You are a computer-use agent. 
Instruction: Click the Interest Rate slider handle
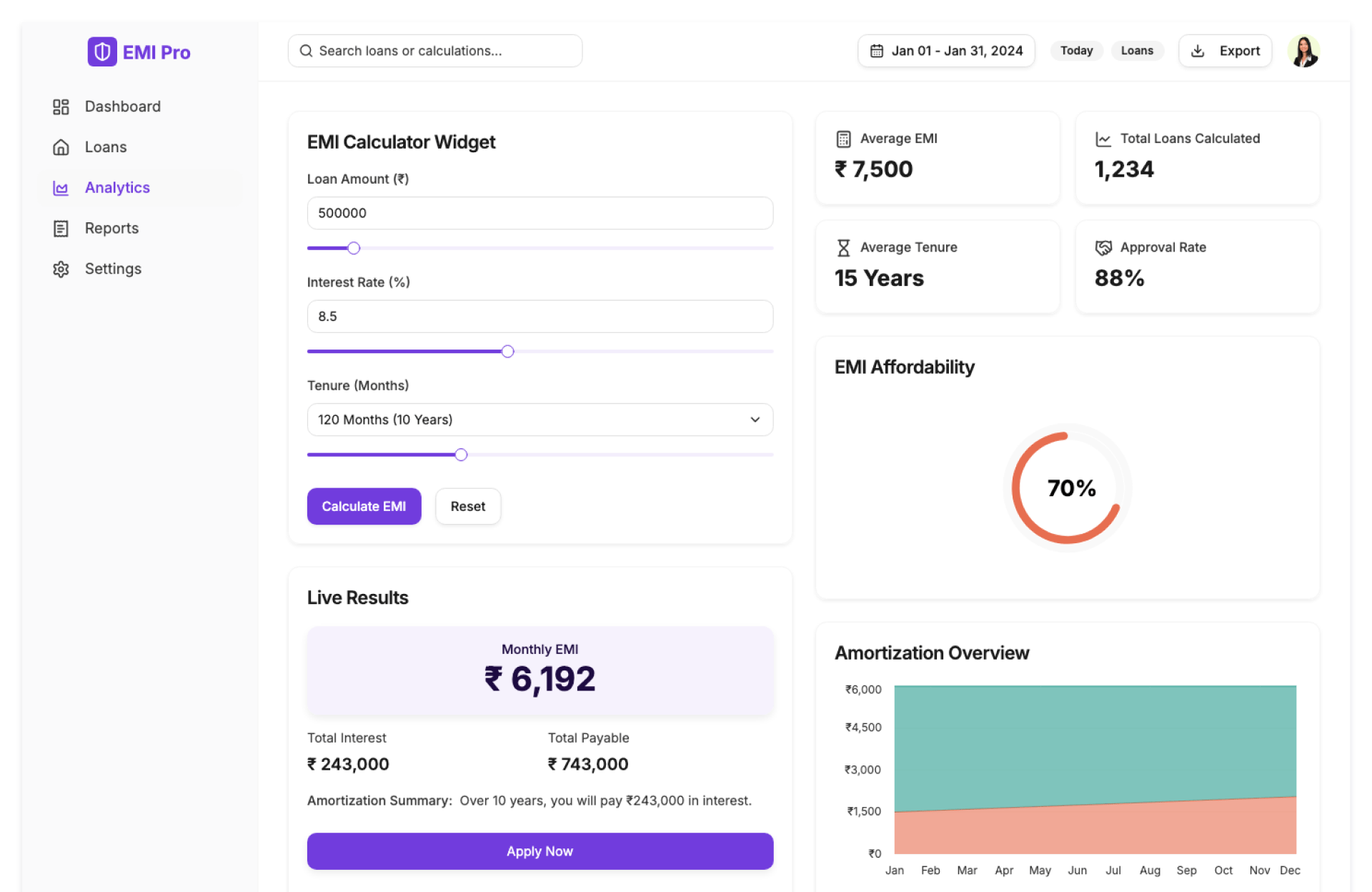point(507,352)
